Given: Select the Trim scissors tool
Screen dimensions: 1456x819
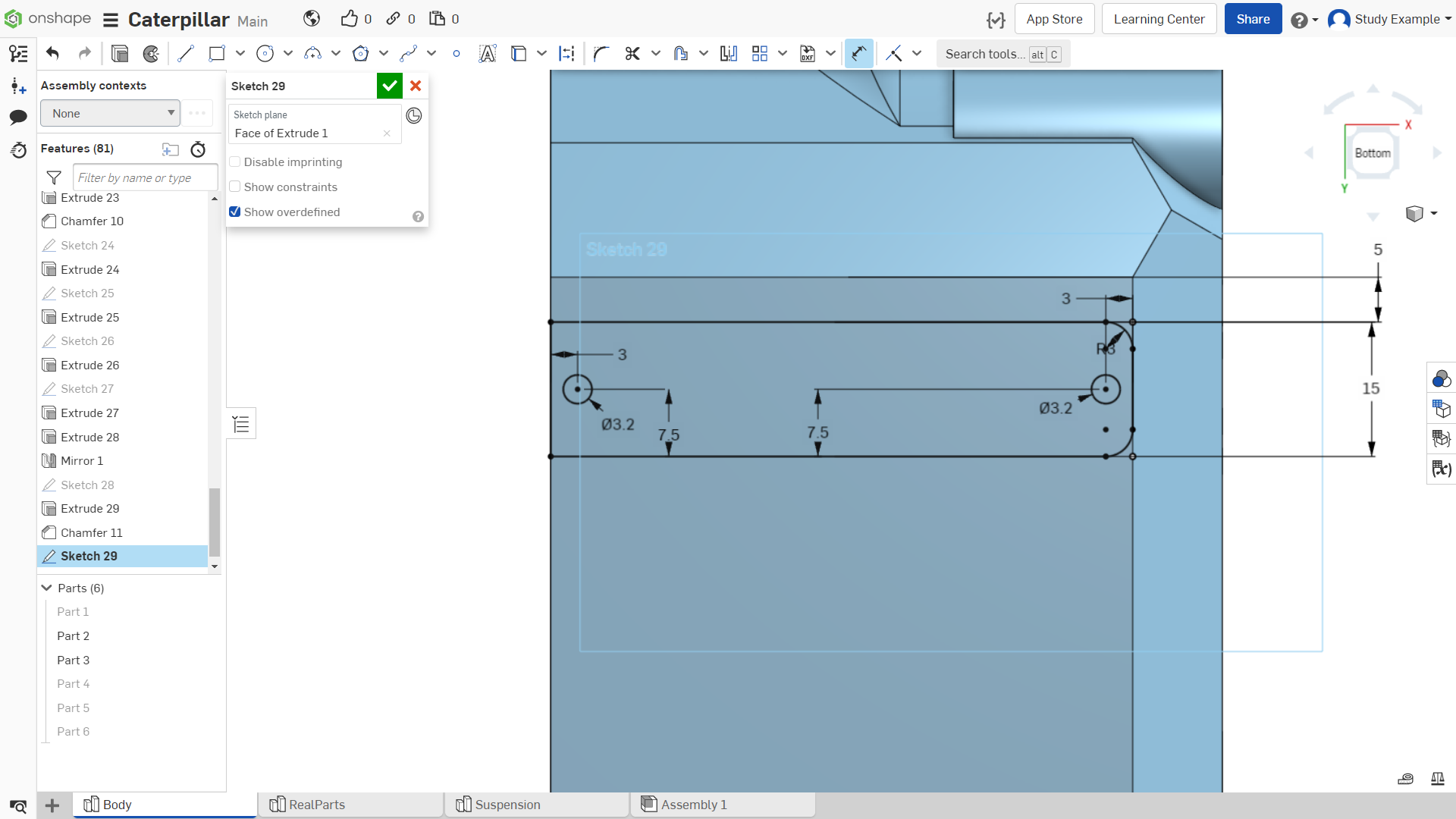Looking at the screenshot, I should pyautogui.click(x=632, y=53).
